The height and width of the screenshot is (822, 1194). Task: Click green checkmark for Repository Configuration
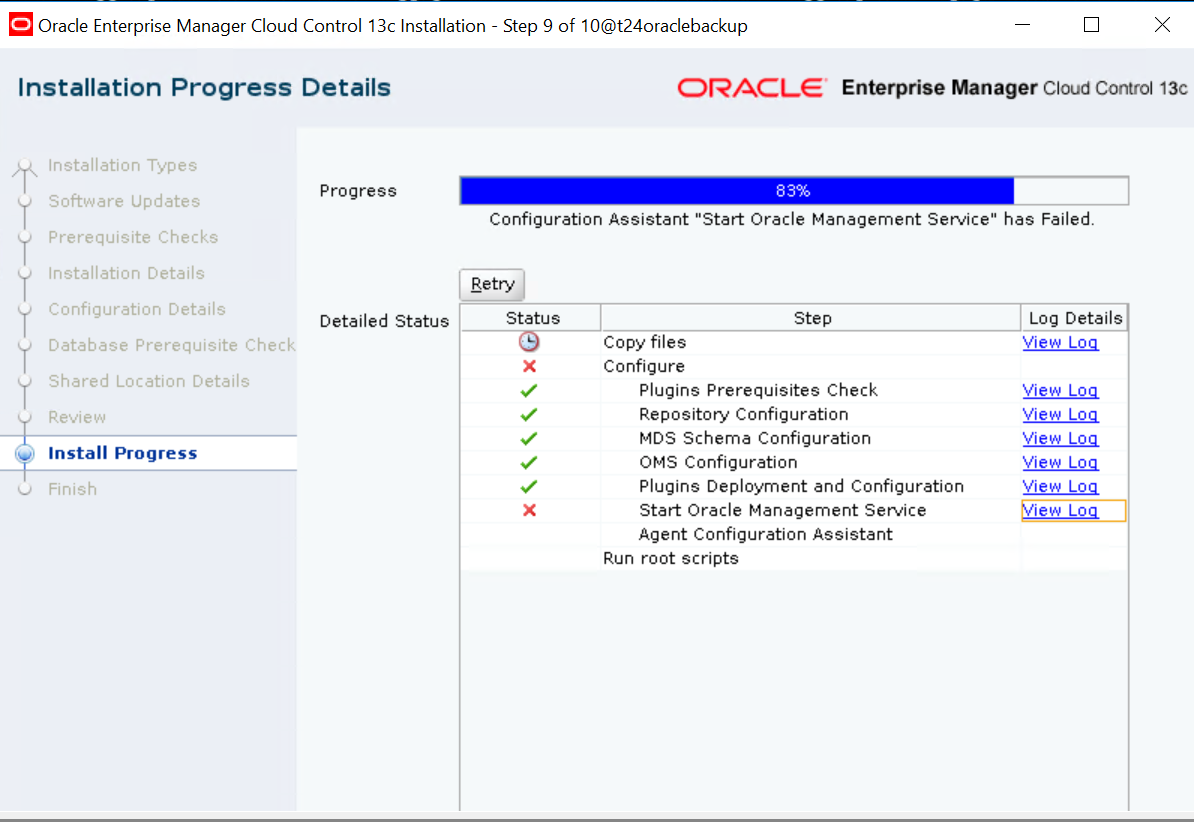[530, 414]
